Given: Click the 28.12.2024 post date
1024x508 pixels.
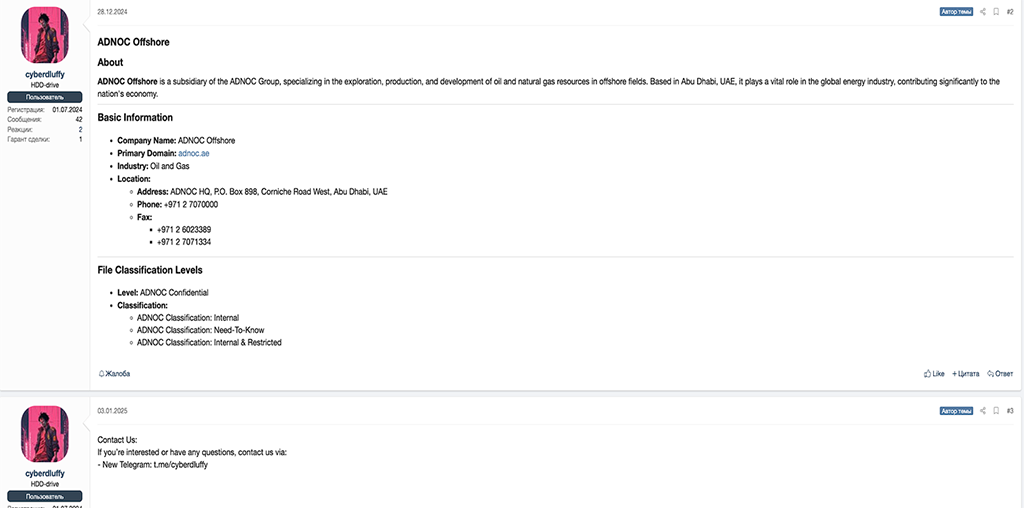Looking at the screenshot, I should 112,12.
